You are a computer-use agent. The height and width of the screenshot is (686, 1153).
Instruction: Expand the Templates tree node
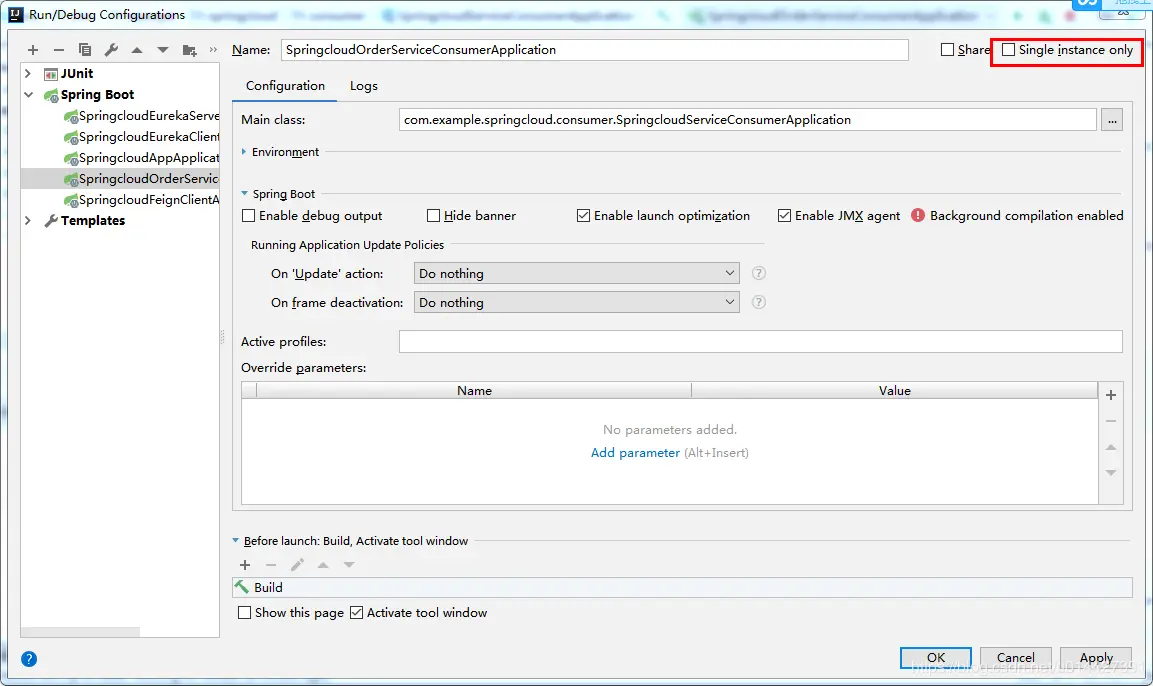[x=28, y=221]
